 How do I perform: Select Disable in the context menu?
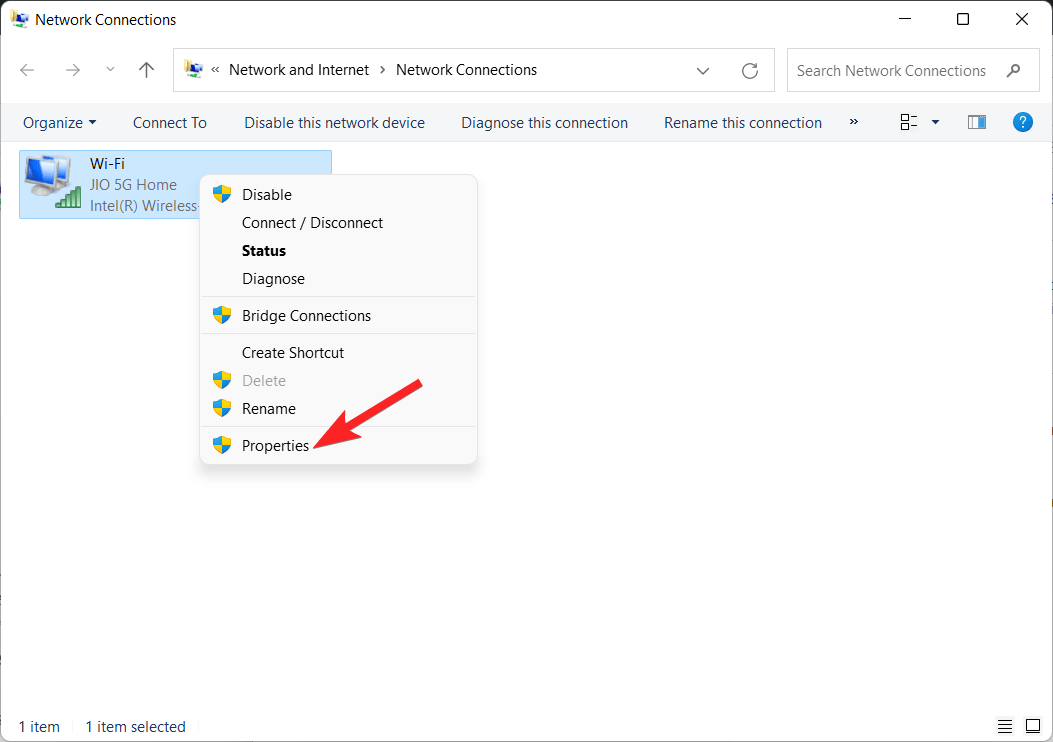click(267, 195)
